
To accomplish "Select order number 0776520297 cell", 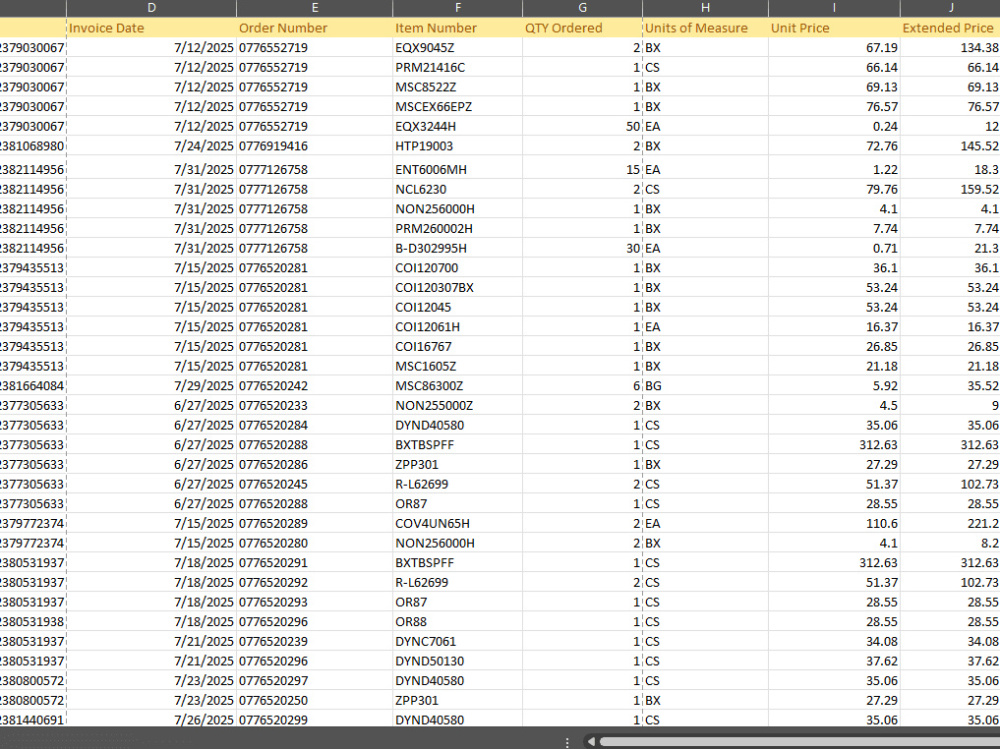I will coord(314,681).
